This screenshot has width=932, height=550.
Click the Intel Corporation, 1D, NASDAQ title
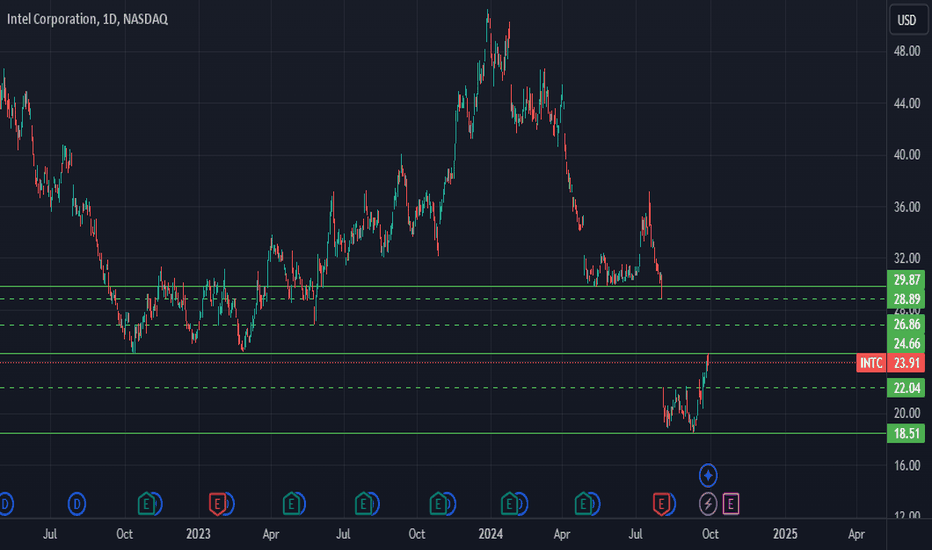coord(87,19)
